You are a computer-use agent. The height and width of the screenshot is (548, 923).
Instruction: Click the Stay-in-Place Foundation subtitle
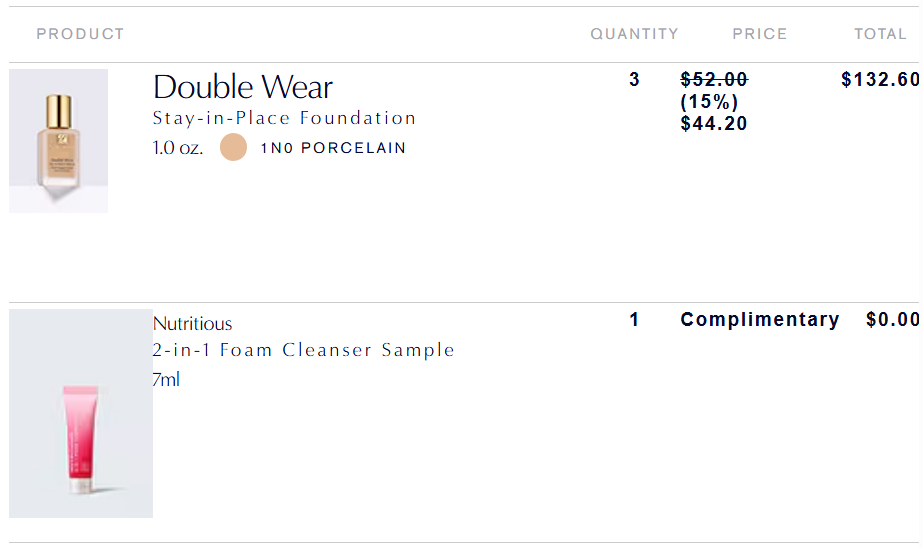tap(284, 118)
